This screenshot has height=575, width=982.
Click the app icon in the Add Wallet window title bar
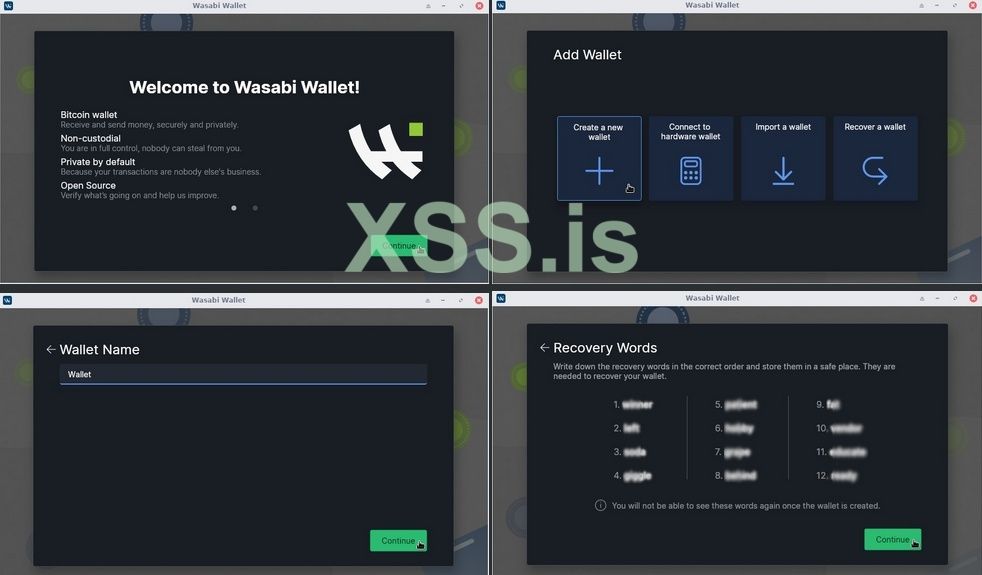(501, 5)
